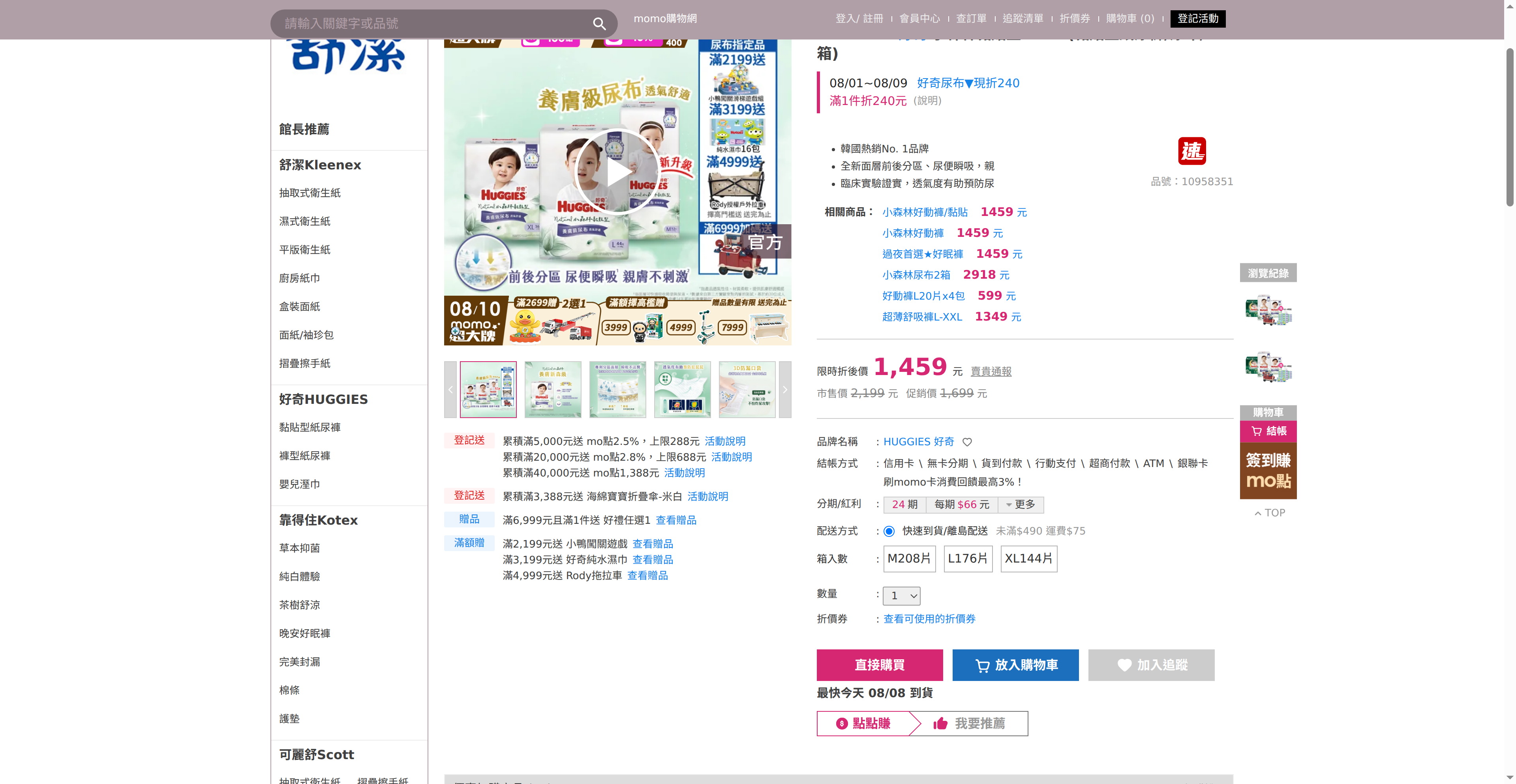Open related product 超薄舒吸褲L-XXL
This screenshot has width=1516, height=784.
click(921, 317)
